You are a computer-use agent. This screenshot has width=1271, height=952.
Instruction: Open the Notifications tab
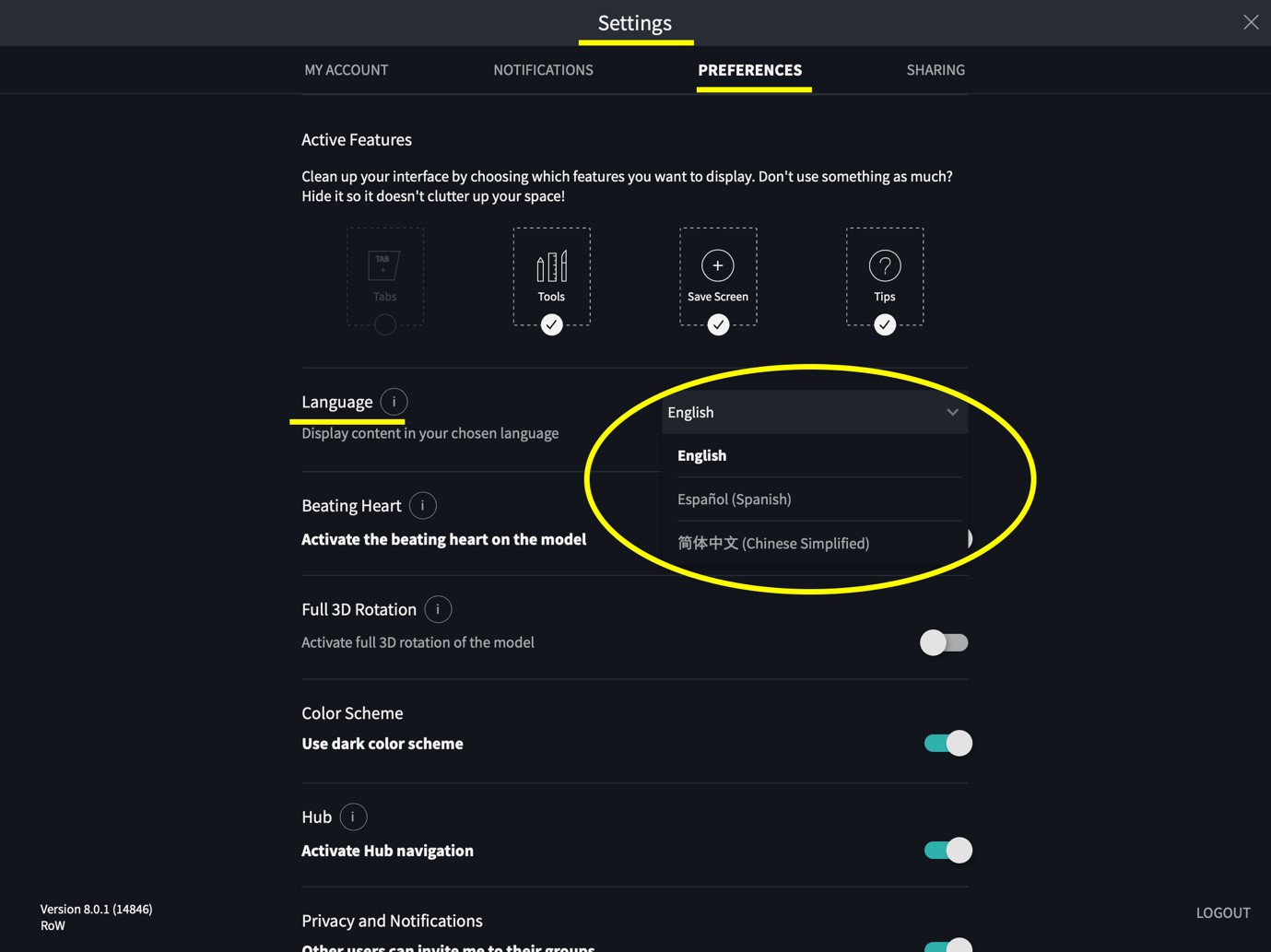point(543,70)
